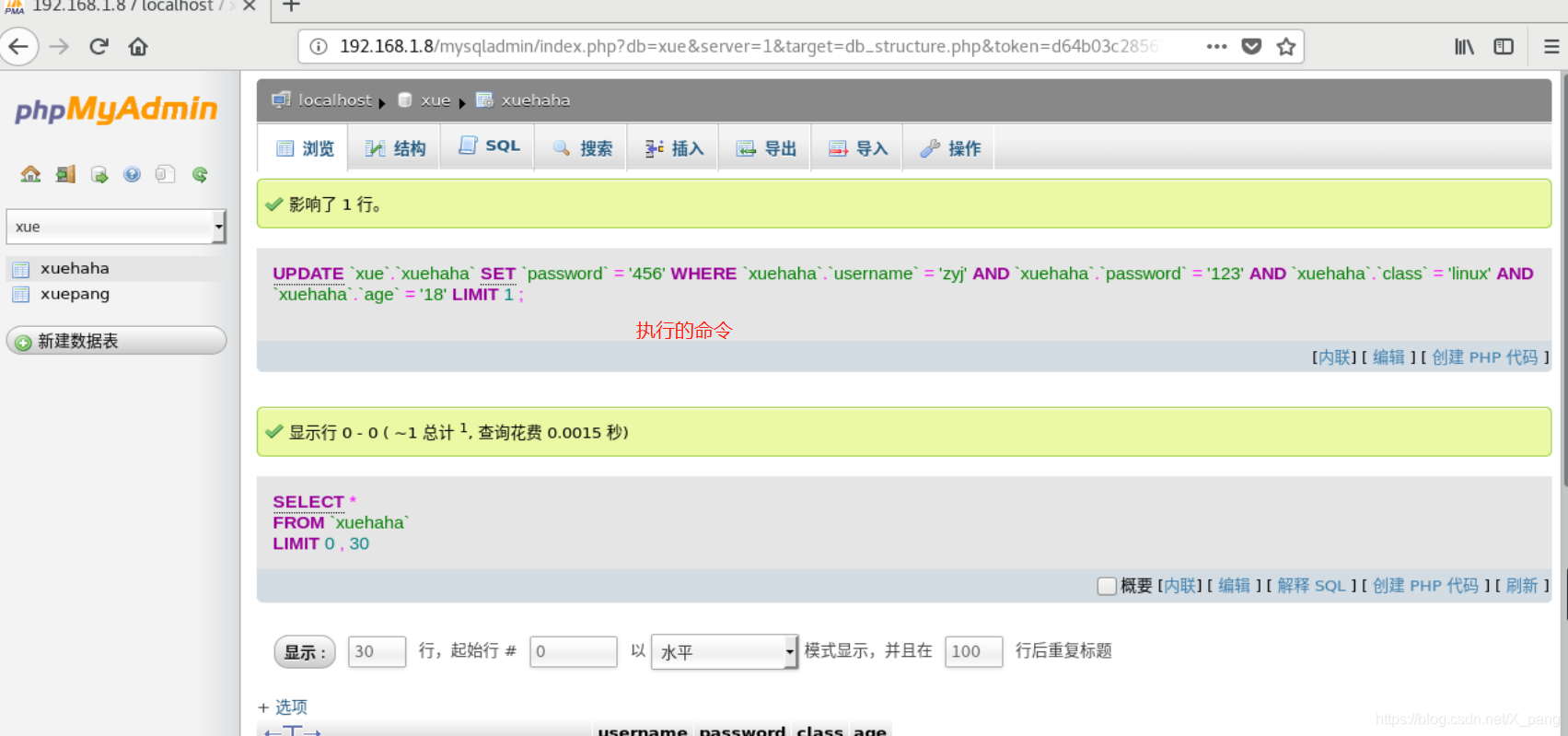1568x736 pixels.
Task: Click 新建数据表 create table button
Action: click(x=116, y=341)
